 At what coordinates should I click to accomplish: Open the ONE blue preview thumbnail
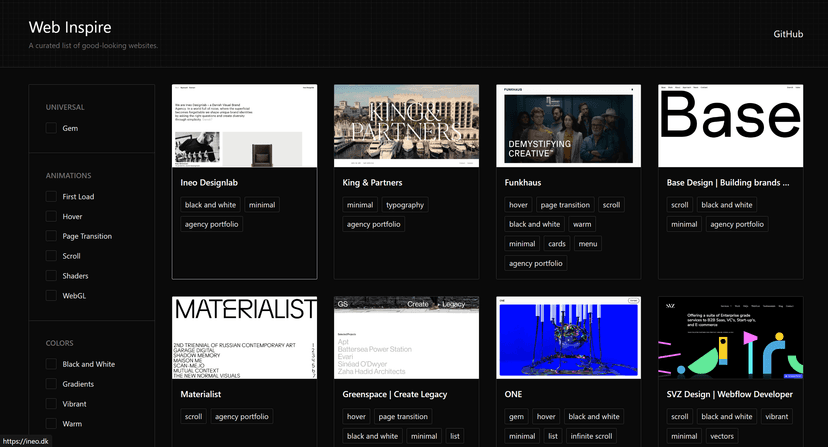569,338
